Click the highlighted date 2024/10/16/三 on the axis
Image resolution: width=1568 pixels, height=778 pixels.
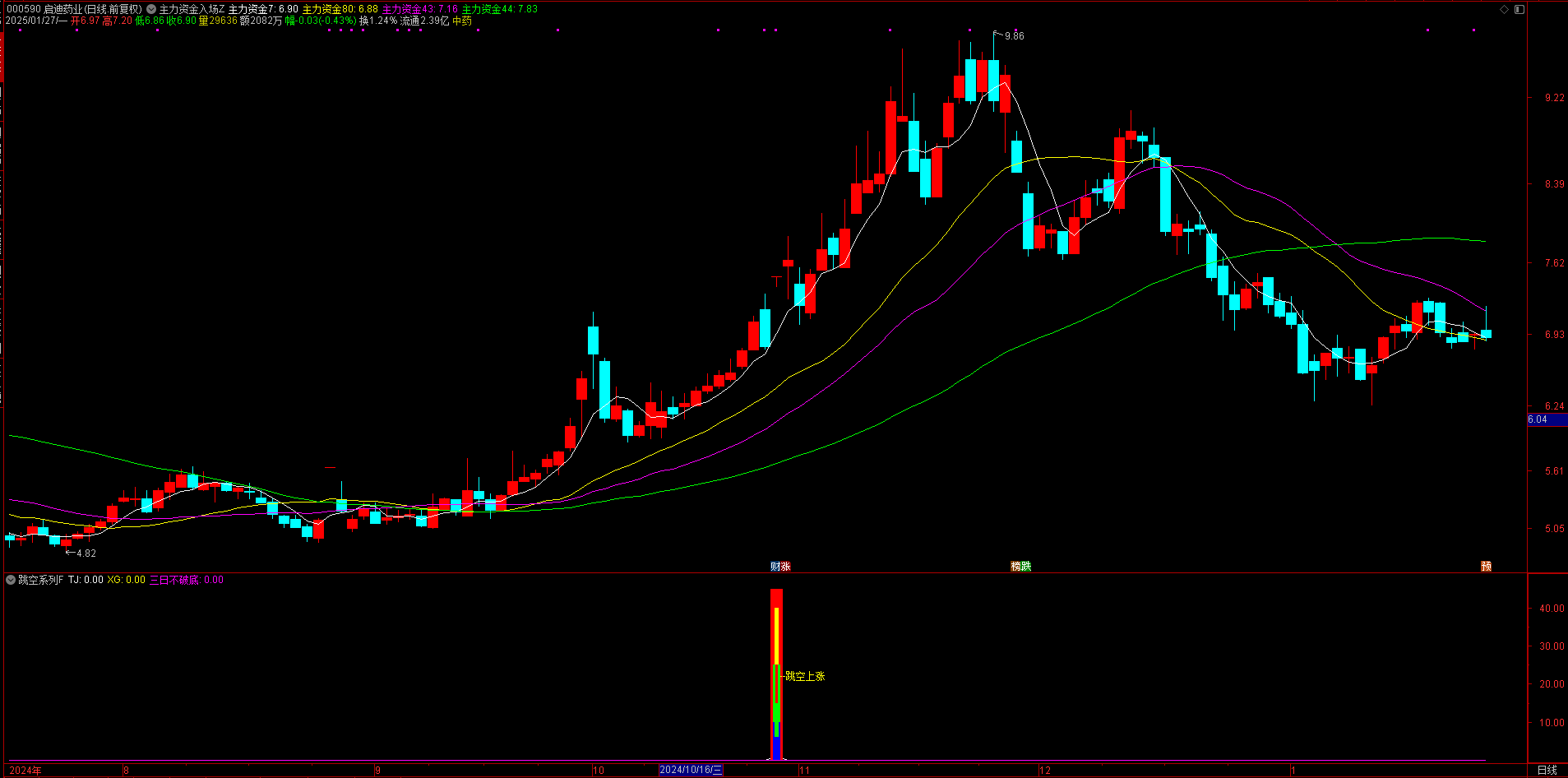point(691,770)
